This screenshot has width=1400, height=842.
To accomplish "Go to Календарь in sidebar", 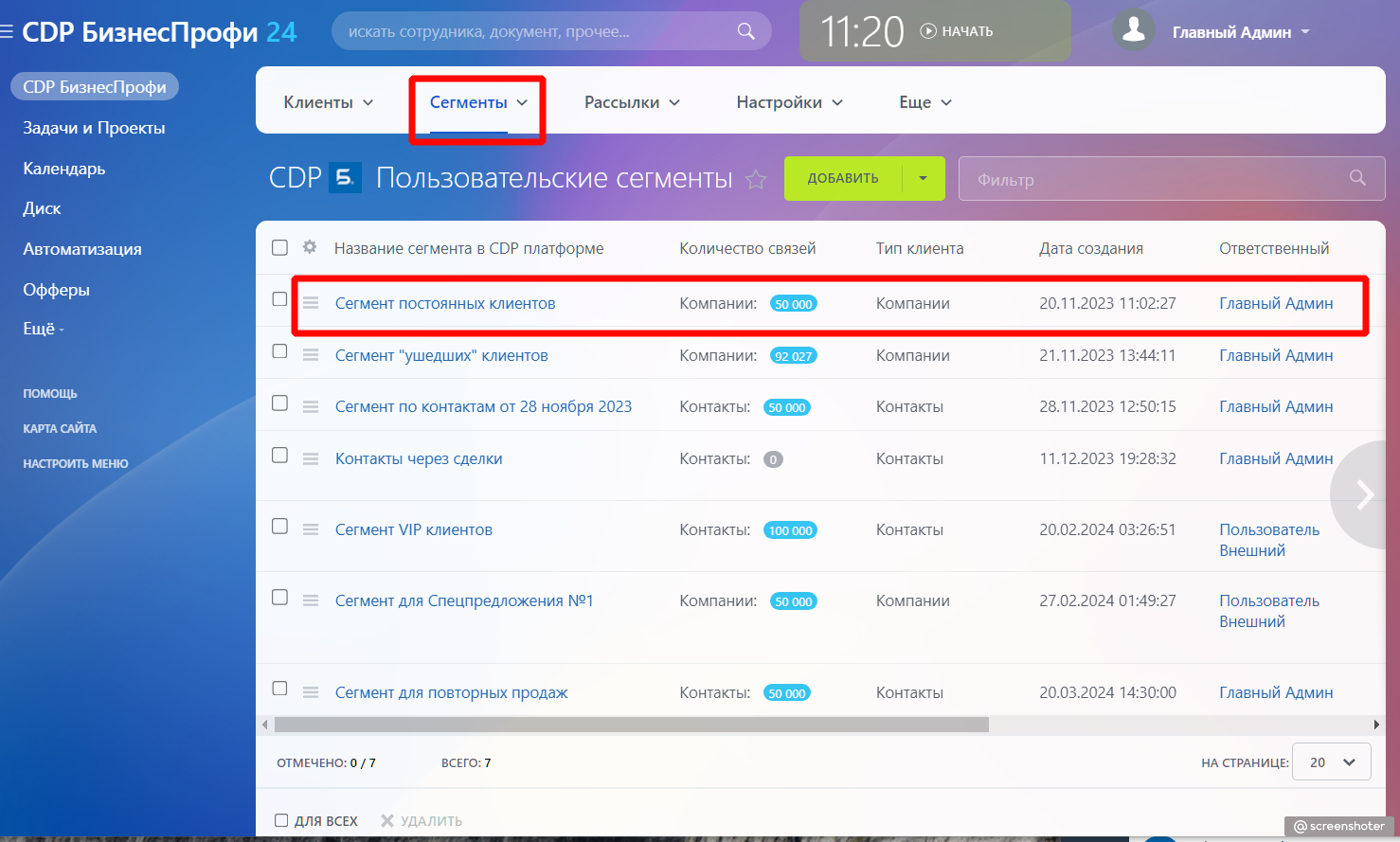I will (x=64, y=169).
